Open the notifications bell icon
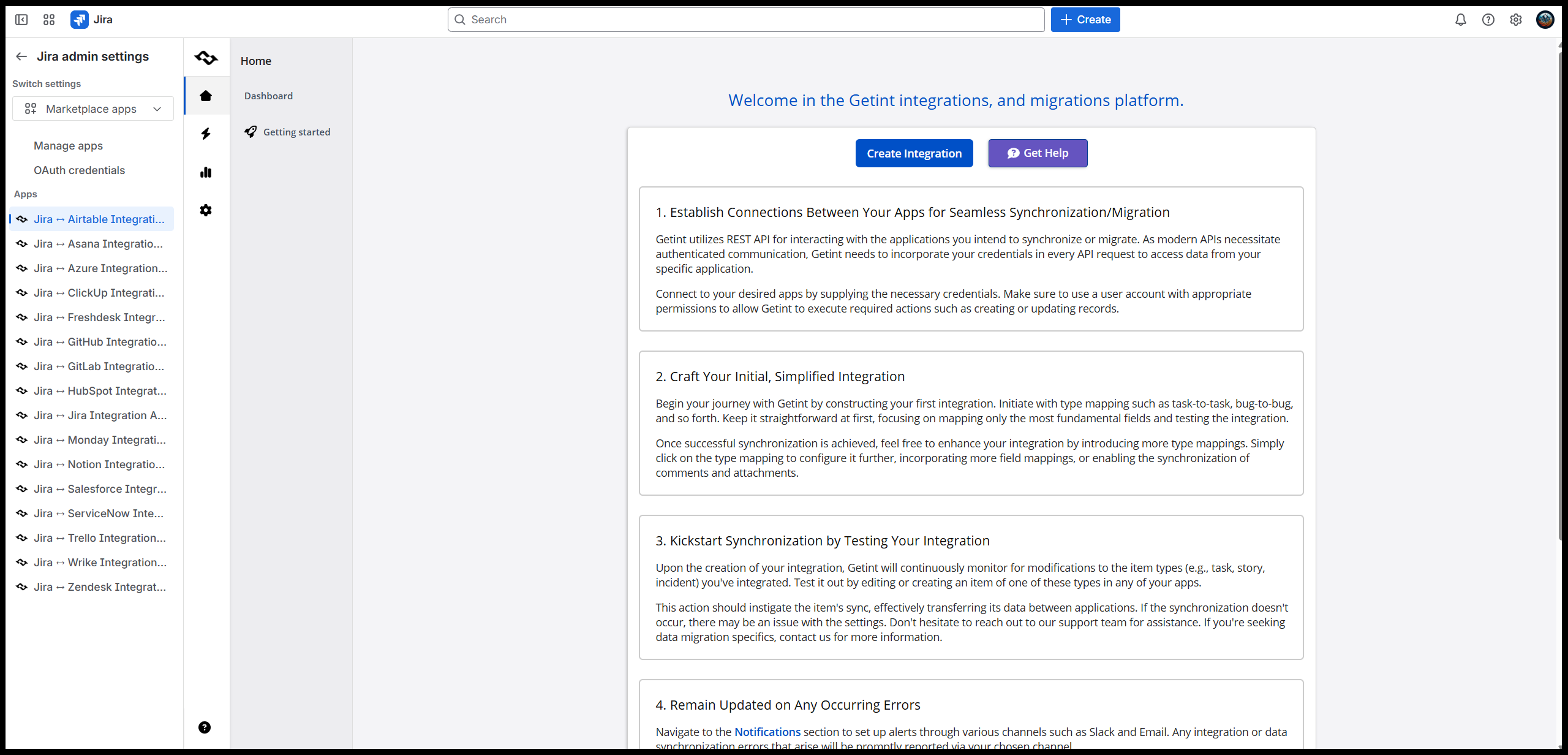 coord(1461,20)
